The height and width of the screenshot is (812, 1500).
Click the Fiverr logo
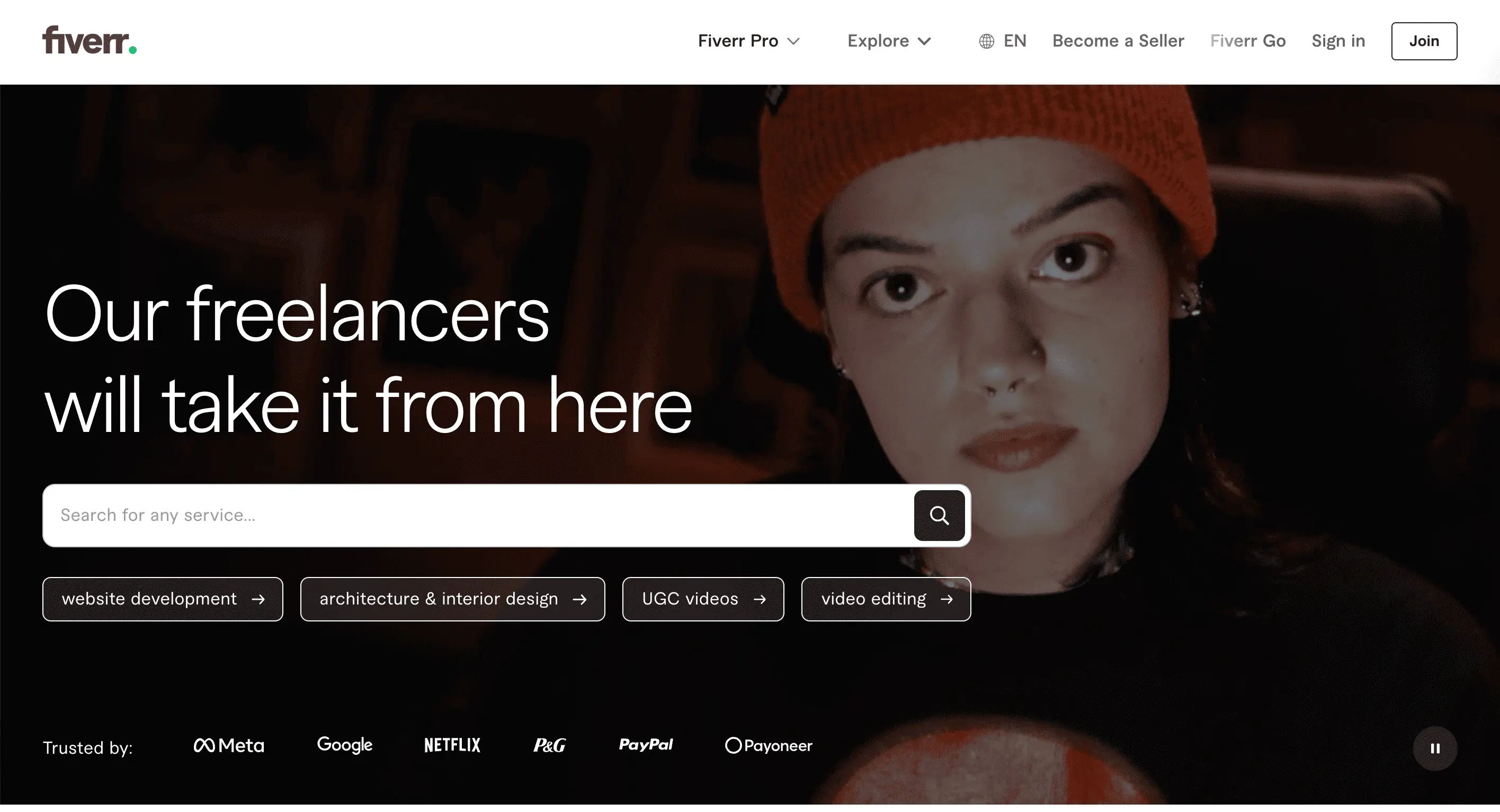coord(88,41)
